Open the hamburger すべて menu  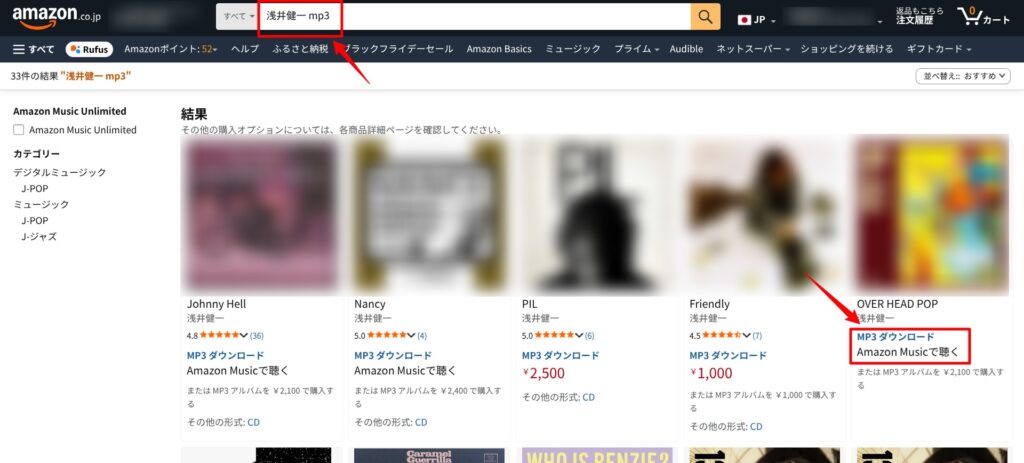pos(34,49)
